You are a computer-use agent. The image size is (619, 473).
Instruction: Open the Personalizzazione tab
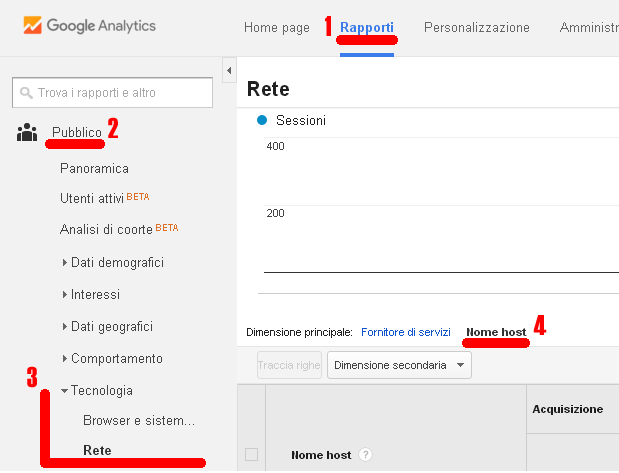(477, 28)
